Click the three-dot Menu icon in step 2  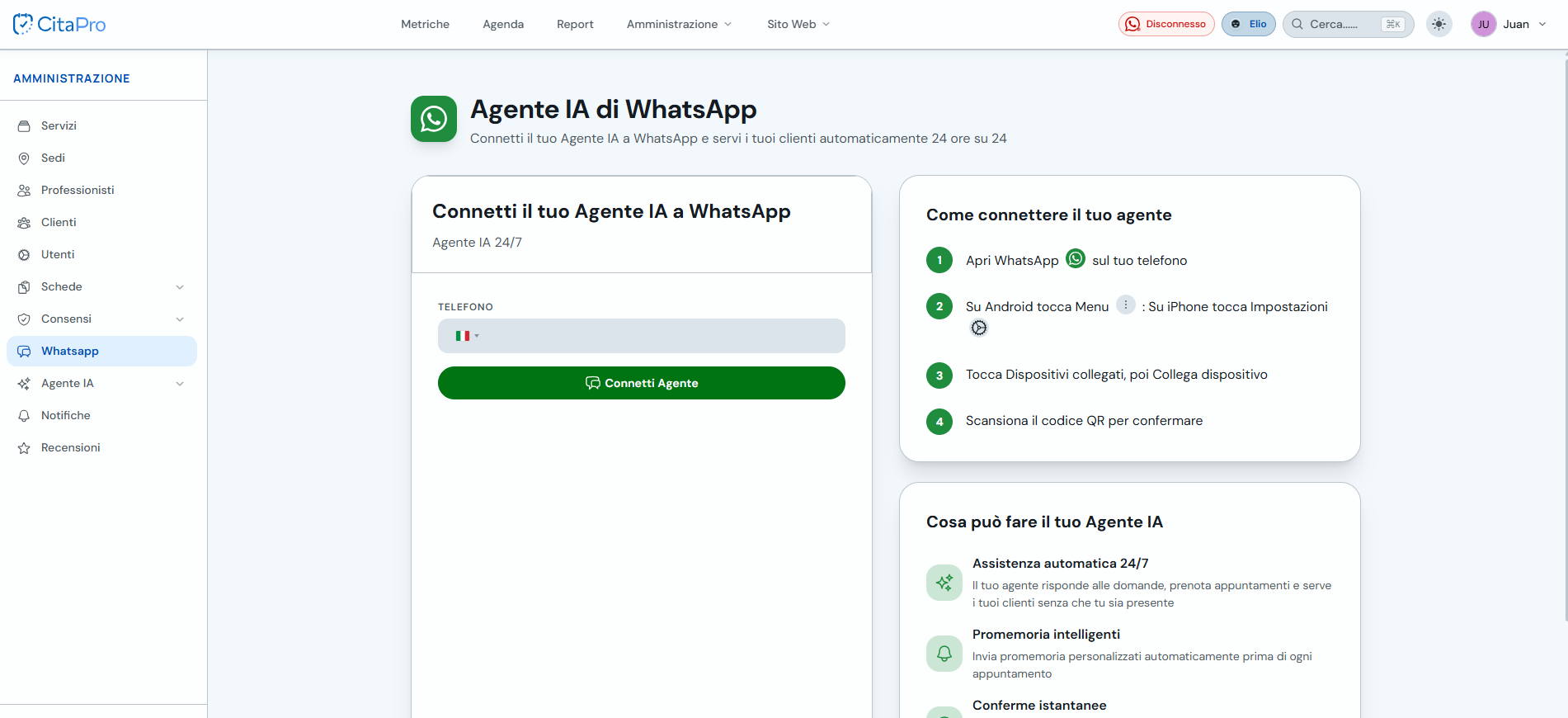coord(1126,305)
